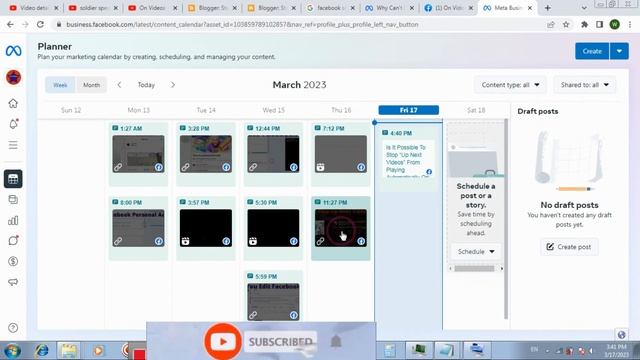Image resolution: width=640 pixels, height=360 pixels.
Task: Open Insights bar chart icon
Action: click(13, 220)
